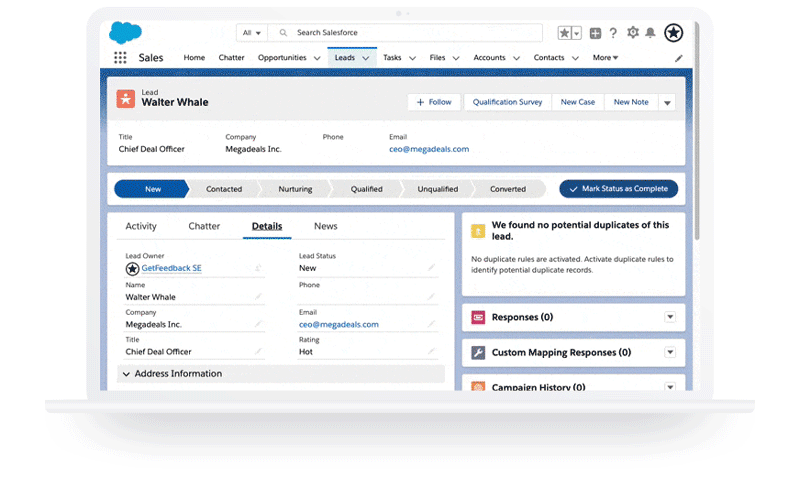Select the Contacted stage in path

pyautogui.click(x=224, y=189)
